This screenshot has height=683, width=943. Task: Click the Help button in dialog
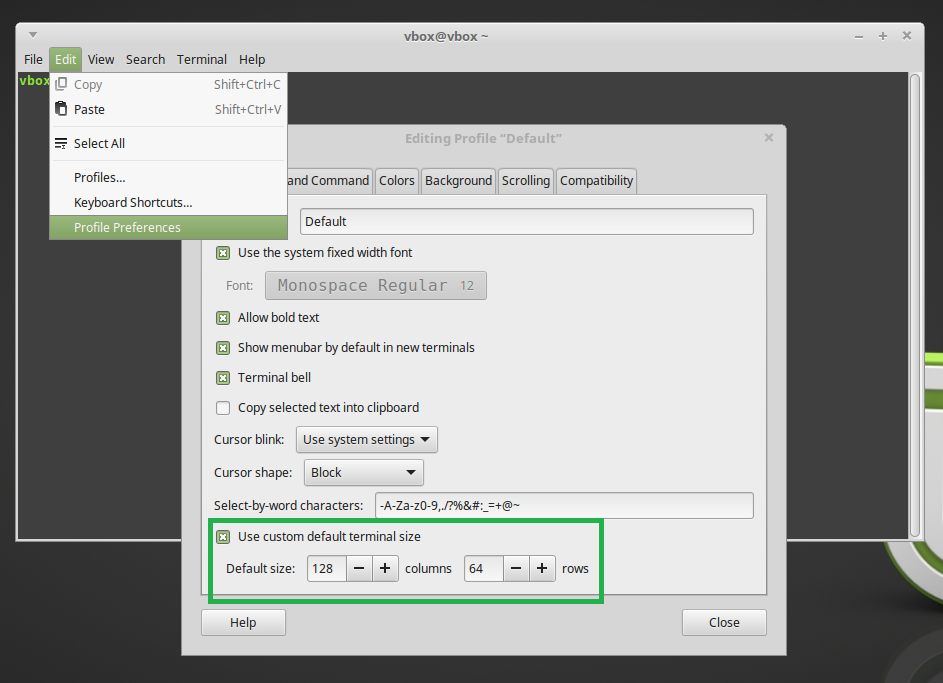coord(243,622)
